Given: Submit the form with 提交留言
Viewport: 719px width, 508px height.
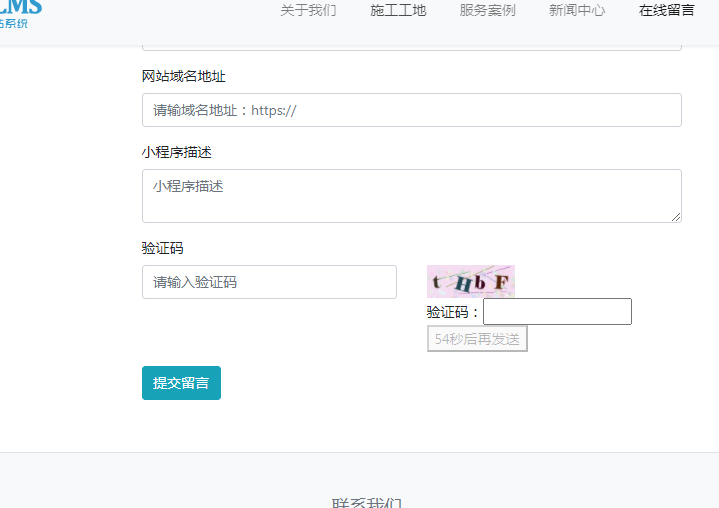Looking at the screenshot, I should (181, 383).
